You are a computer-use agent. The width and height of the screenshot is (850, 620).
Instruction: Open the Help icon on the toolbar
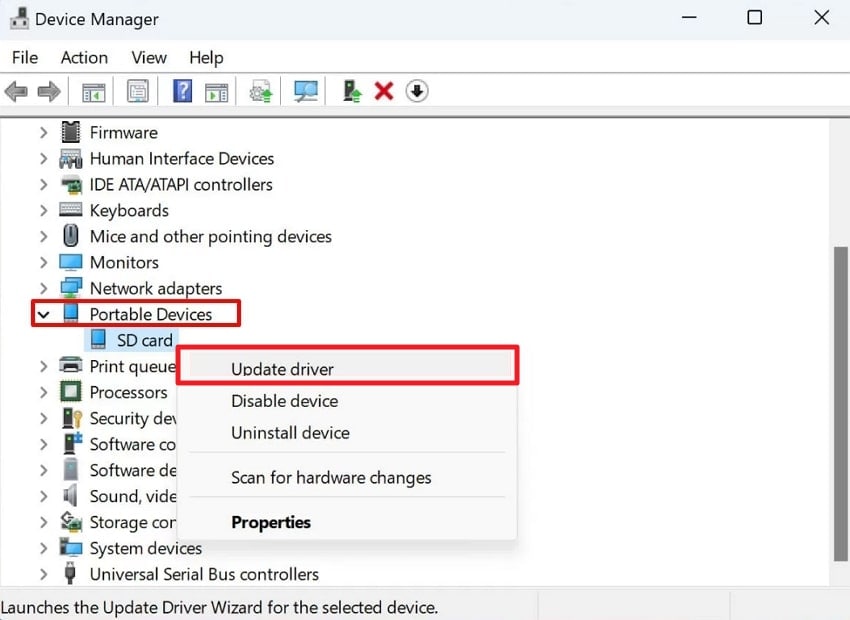(x=182, y=91)
